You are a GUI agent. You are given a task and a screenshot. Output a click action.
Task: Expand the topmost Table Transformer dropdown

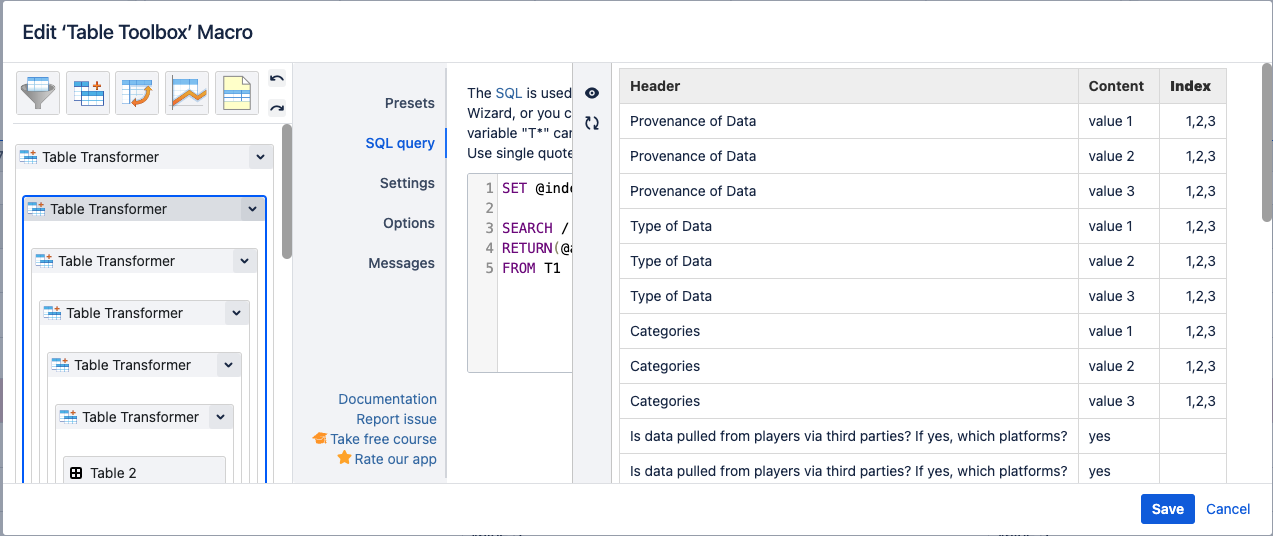tap(261, 157)
